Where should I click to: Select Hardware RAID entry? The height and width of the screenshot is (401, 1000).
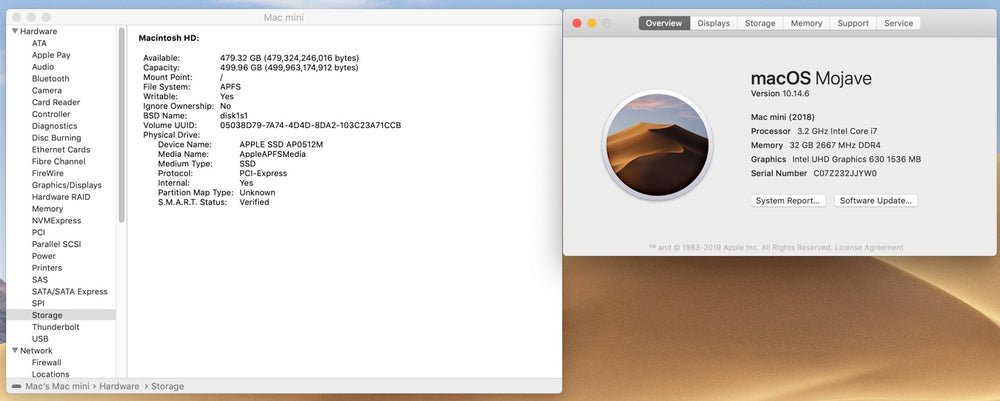click(x=61, y=197)
